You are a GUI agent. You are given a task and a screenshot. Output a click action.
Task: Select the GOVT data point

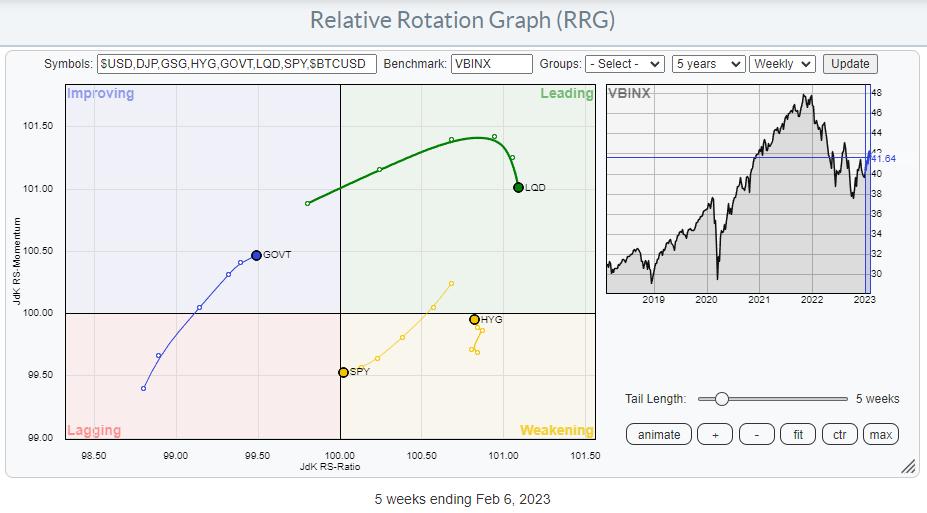(256, 255)
